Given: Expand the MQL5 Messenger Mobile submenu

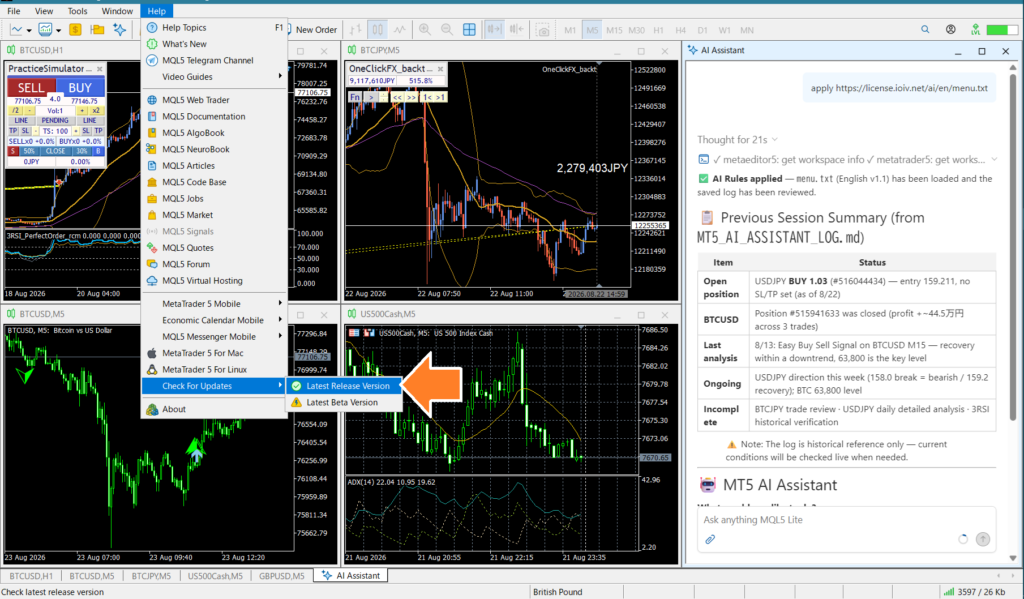Looking at the screenshot, I should click(214, 336).
